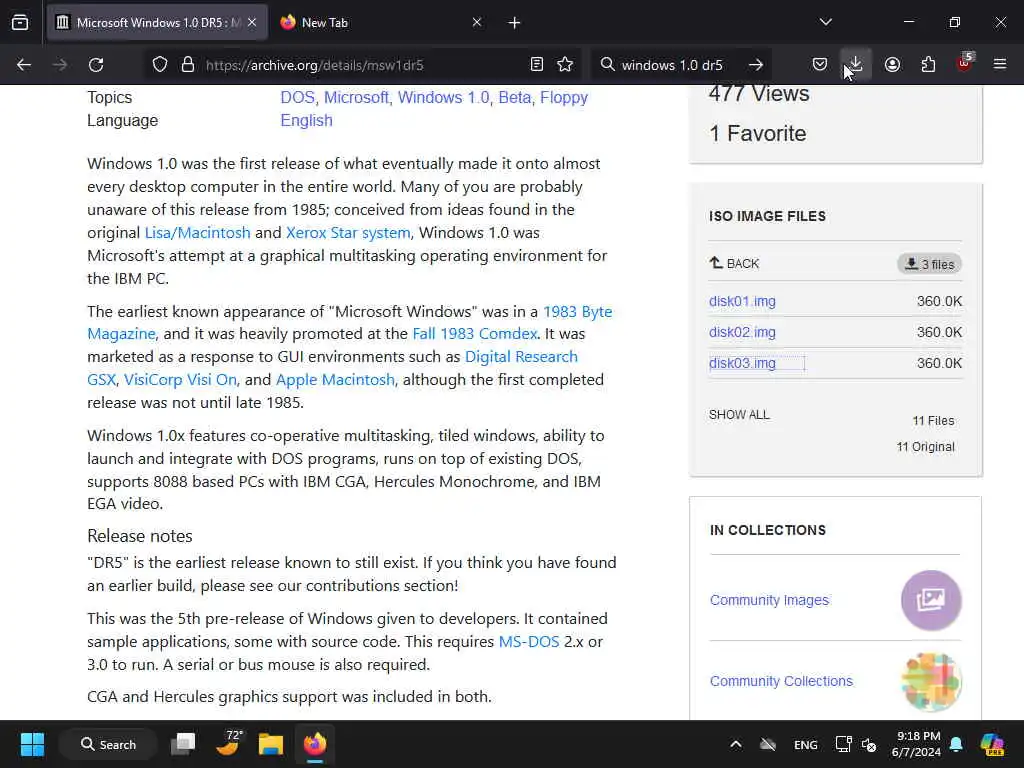Open Community Collections link
This screenshot has height=768, width=1024.
coord(781,681)
